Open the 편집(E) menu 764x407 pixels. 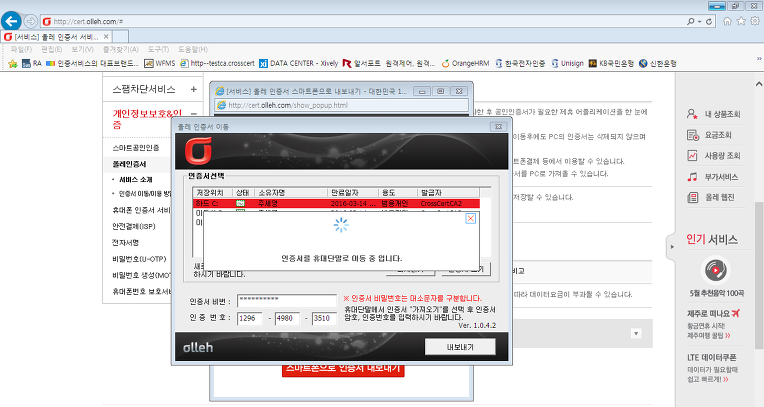click(x=52, y=50)
